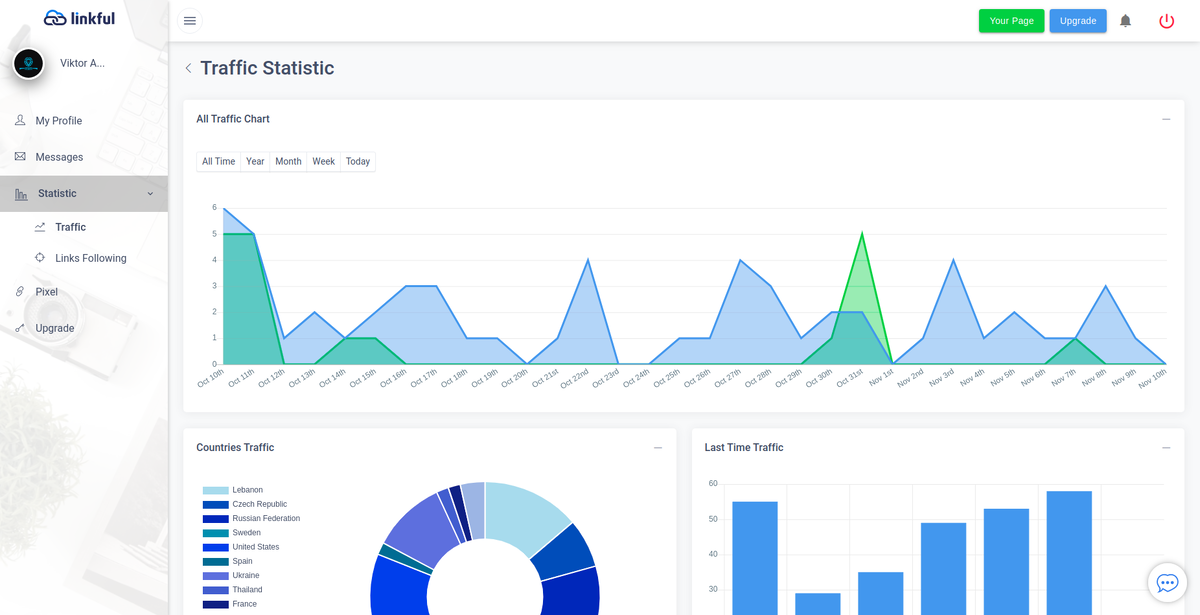Click the Messages envelope icon
This screenshot has width=1200, height=615.
tap(20, 157)
